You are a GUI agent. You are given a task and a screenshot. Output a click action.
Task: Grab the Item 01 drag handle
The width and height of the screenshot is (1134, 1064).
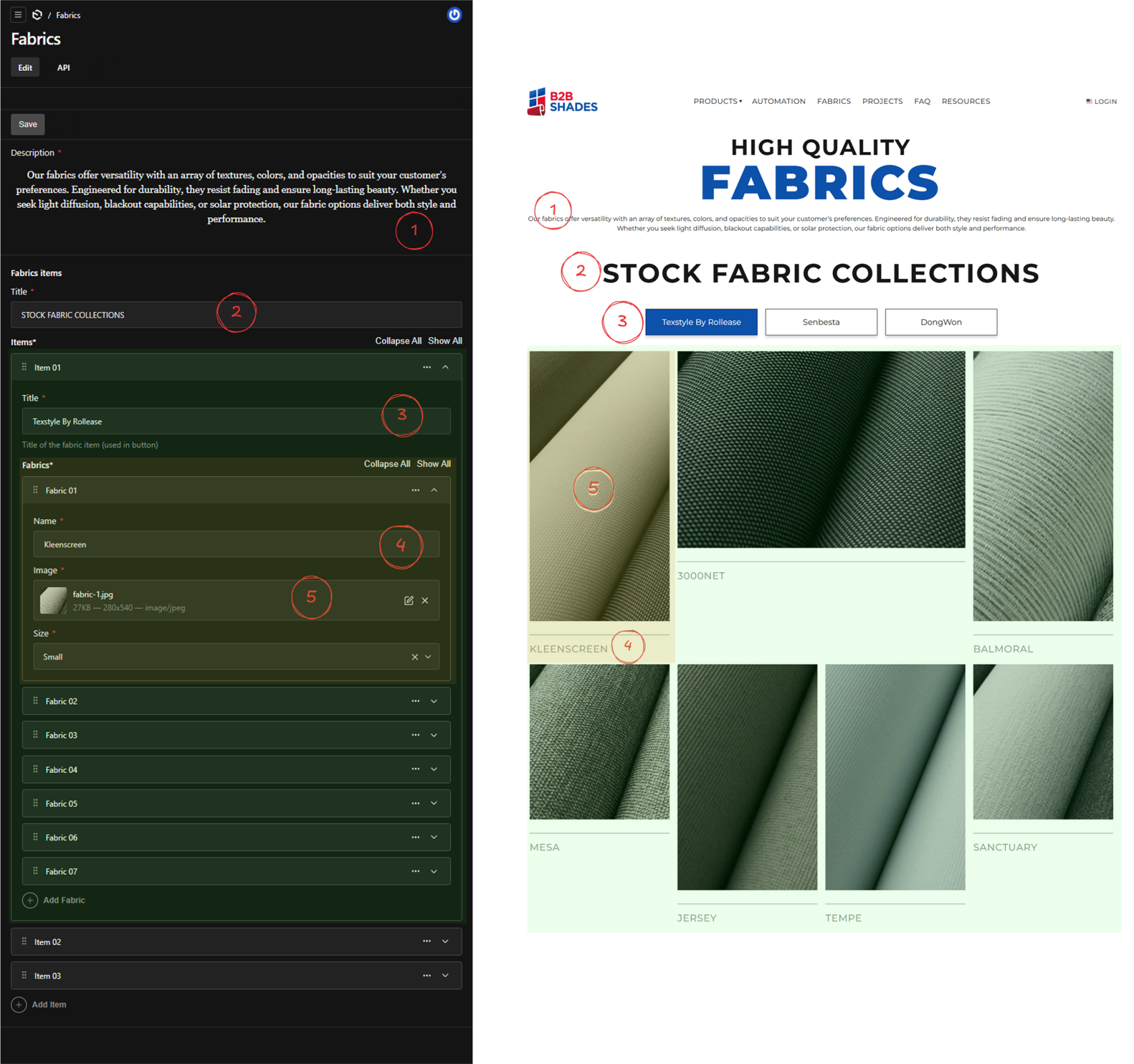click(x=24, y=367)
